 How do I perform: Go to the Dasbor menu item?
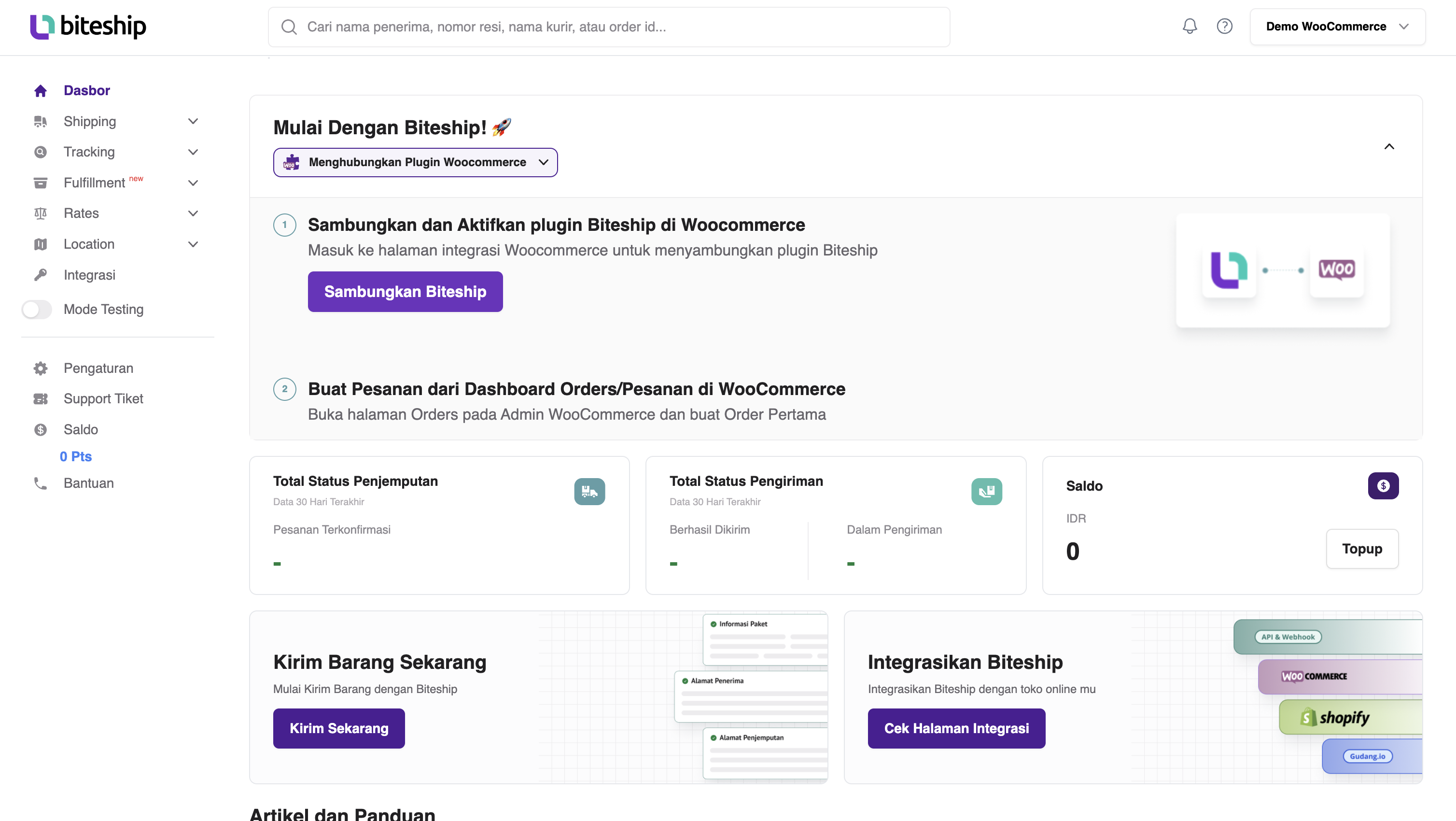click(86, 90)
